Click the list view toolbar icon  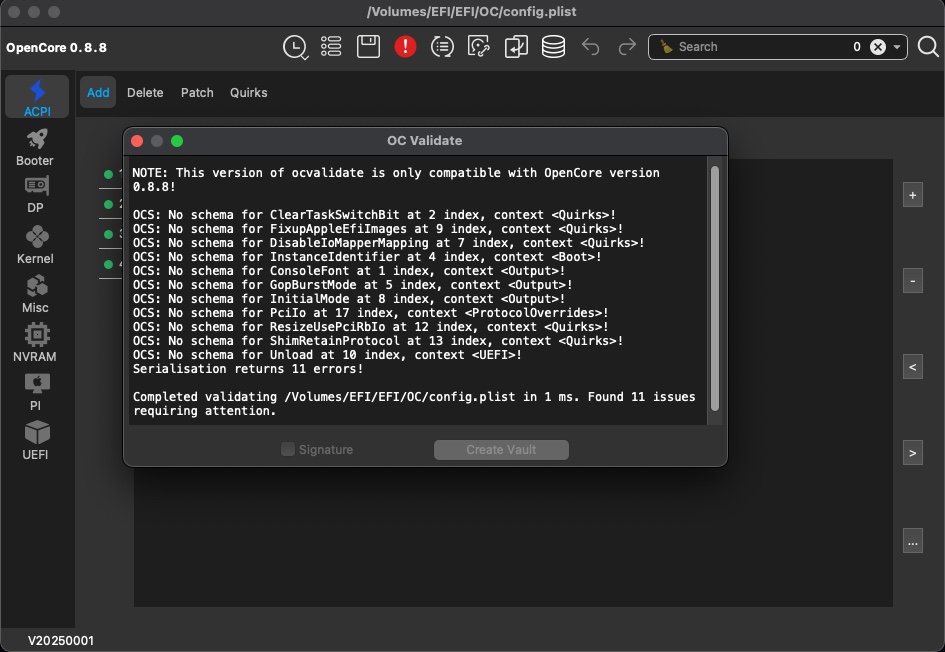(331, 47)
